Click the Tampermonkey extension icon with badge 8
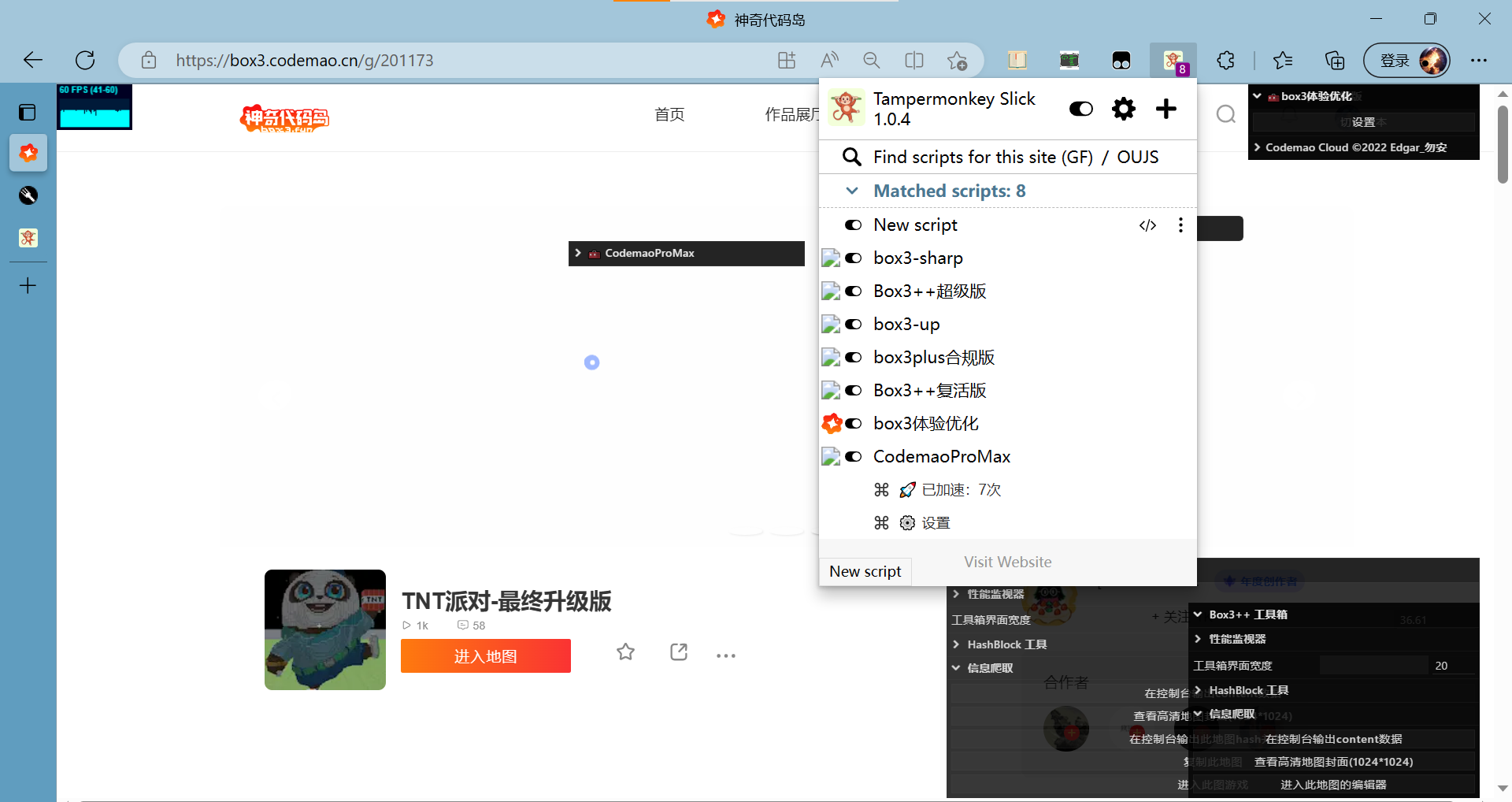Screen dimensions: 1512x802 (x=1173, y=60)
